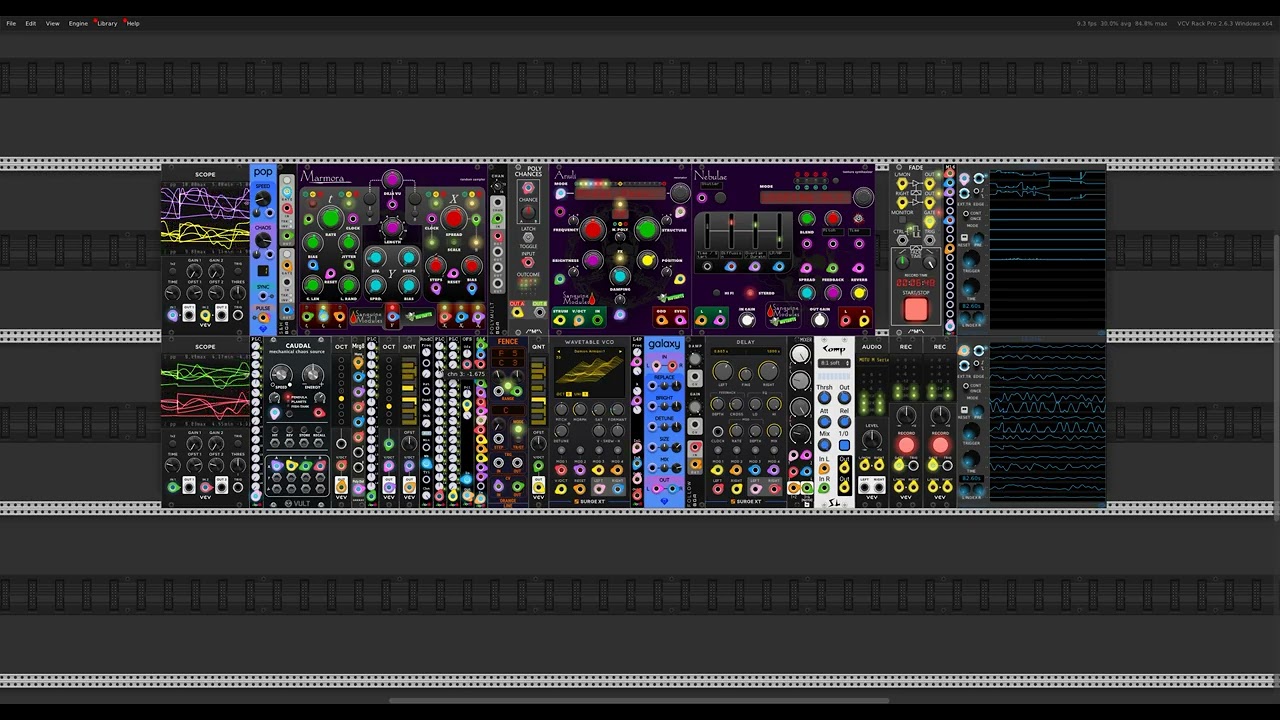Click Poly Chances CHANCE knob

coord(528,213)
